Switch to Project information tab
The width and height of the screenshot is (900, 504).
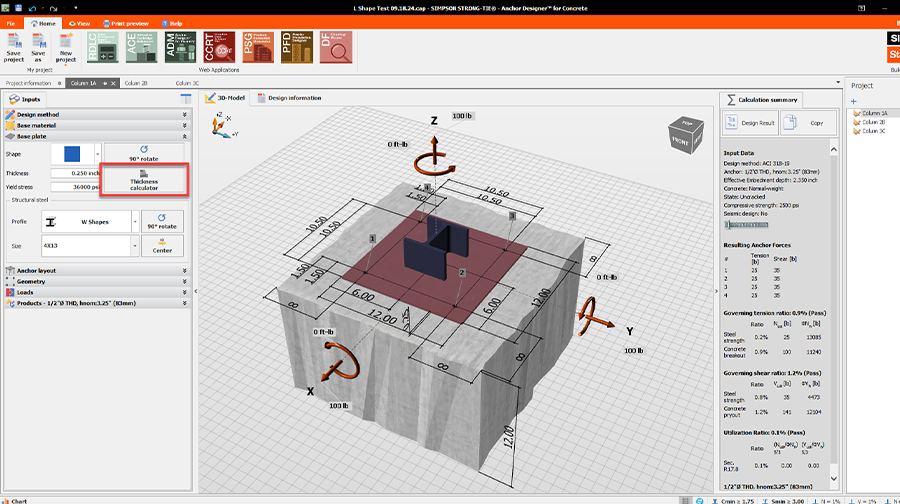coord(29,83)
